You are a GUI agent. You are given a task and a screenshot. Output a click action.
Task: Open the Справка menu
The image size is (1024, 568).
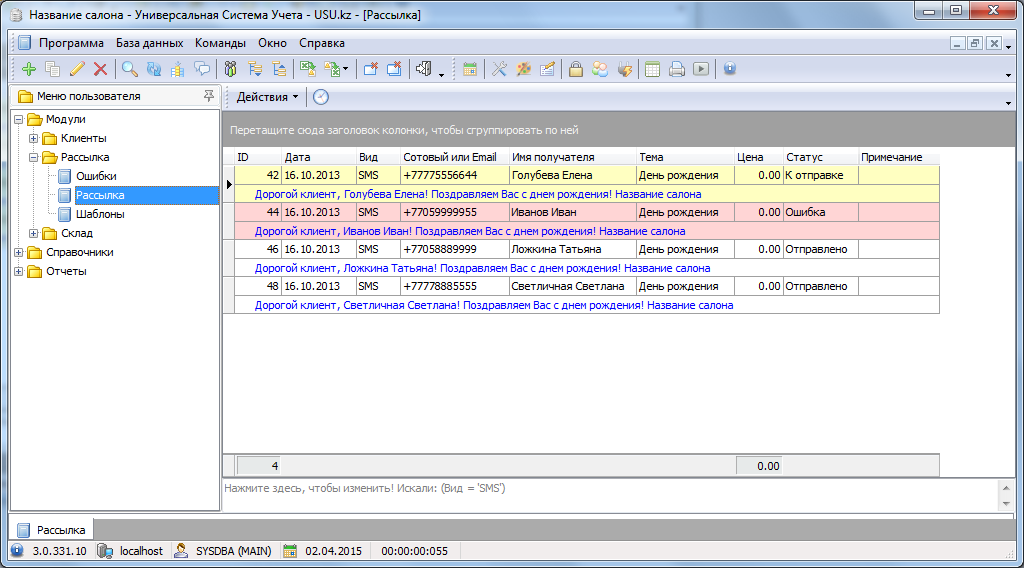[322, 43]
